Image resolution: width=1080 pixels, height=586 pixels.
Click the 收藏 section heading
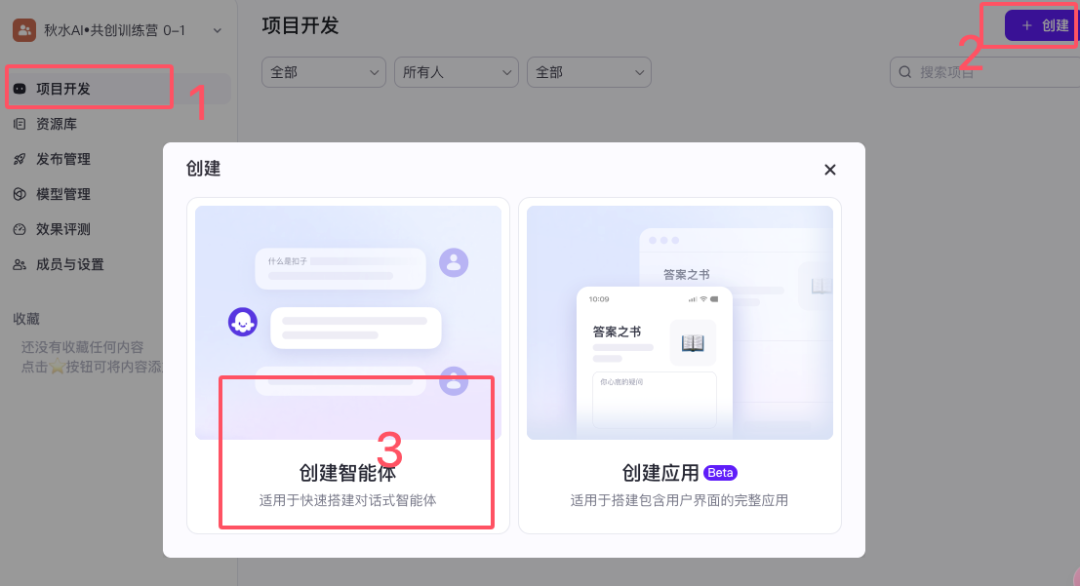(x=26, y=319)
